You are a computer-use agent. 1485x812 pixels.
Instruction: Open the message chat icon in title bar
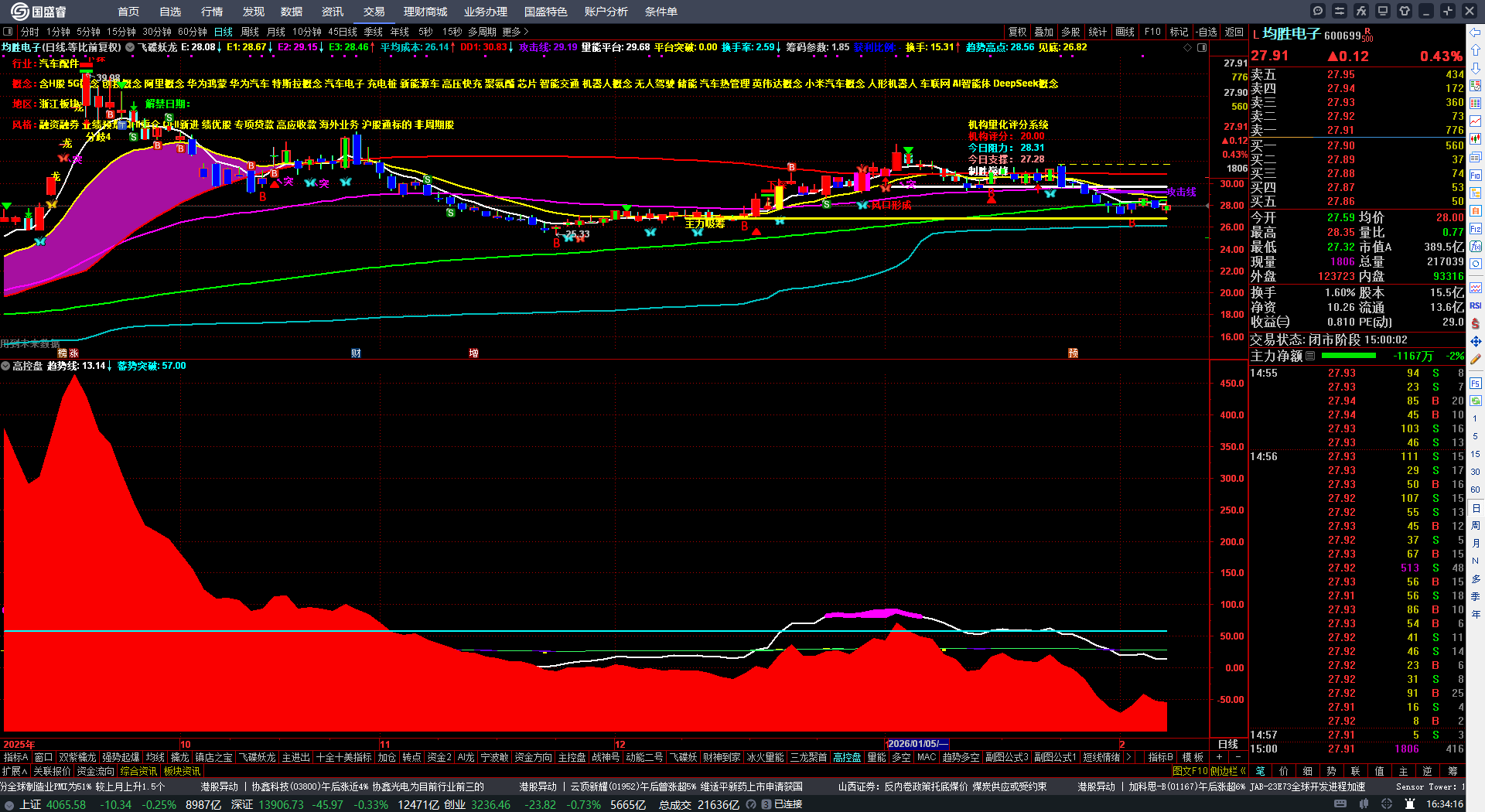1318,11
